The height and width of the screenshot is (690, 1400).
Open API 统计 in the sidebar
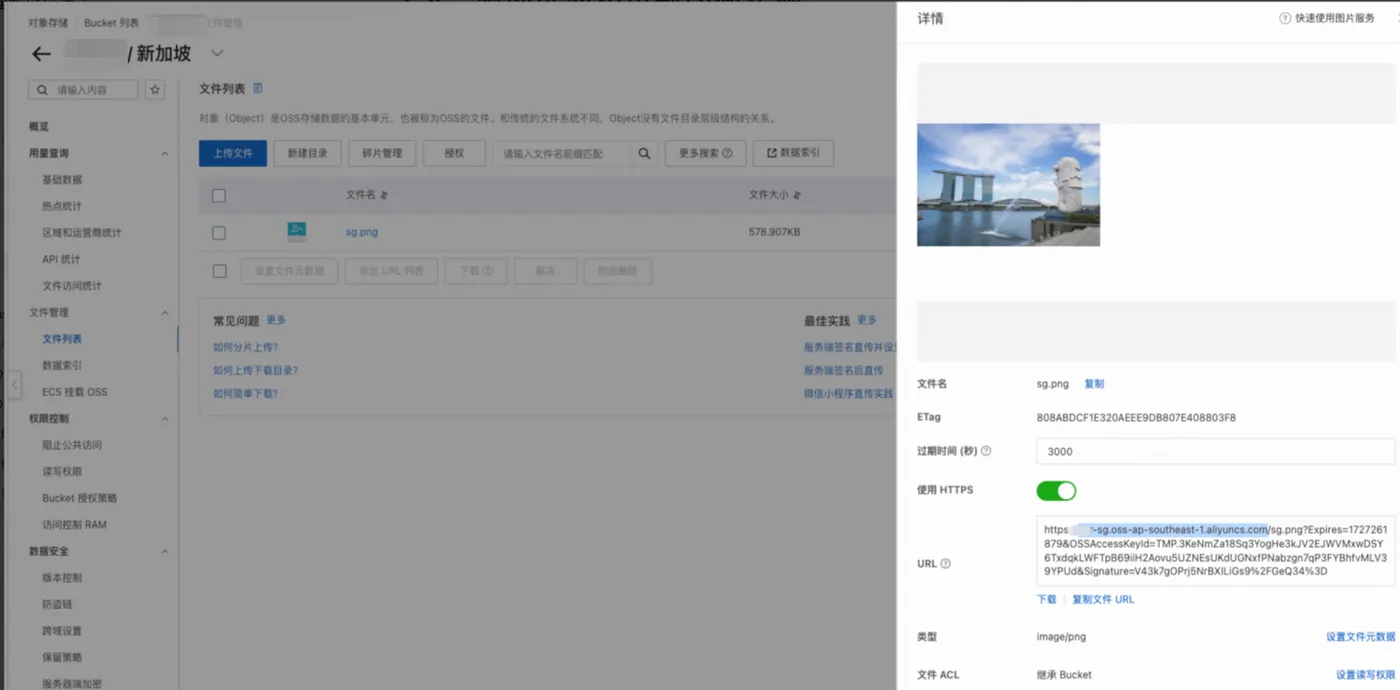click(61, 259)
